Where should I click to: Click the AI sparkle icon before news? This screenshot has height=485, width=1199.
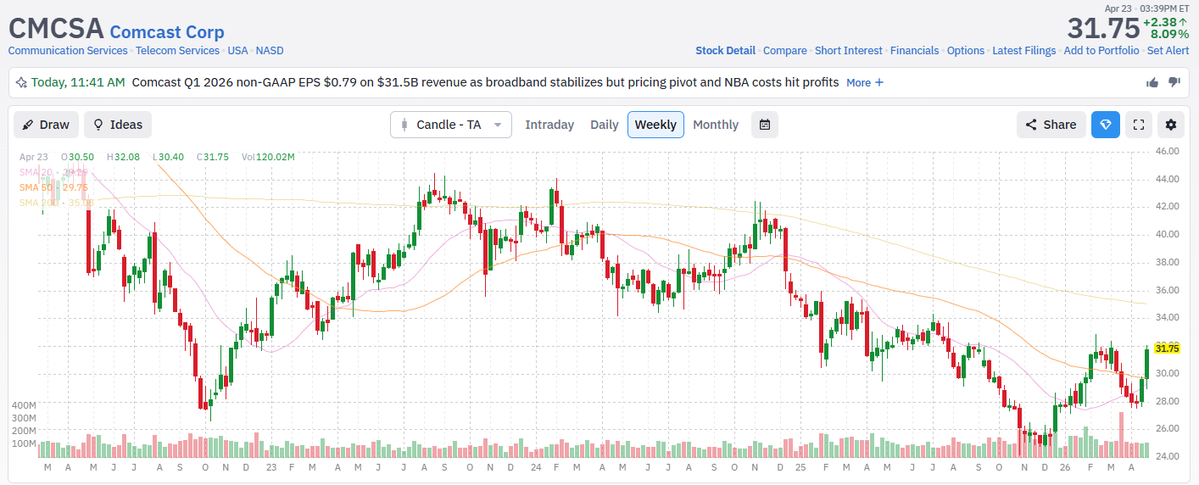pos(21,83)
